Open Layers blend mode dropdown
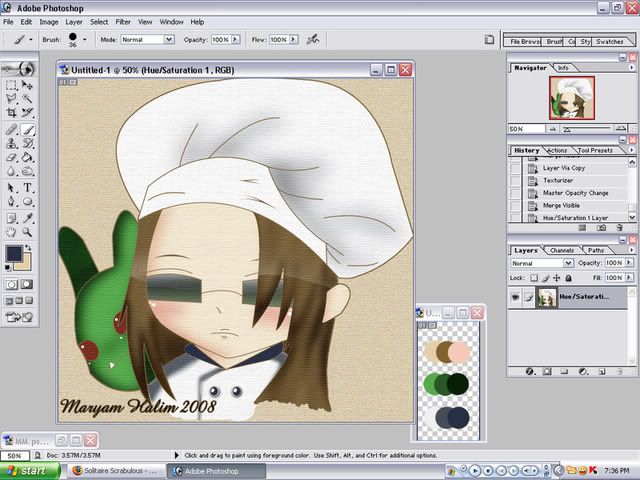The image size is (640, 480). (568, 263)
